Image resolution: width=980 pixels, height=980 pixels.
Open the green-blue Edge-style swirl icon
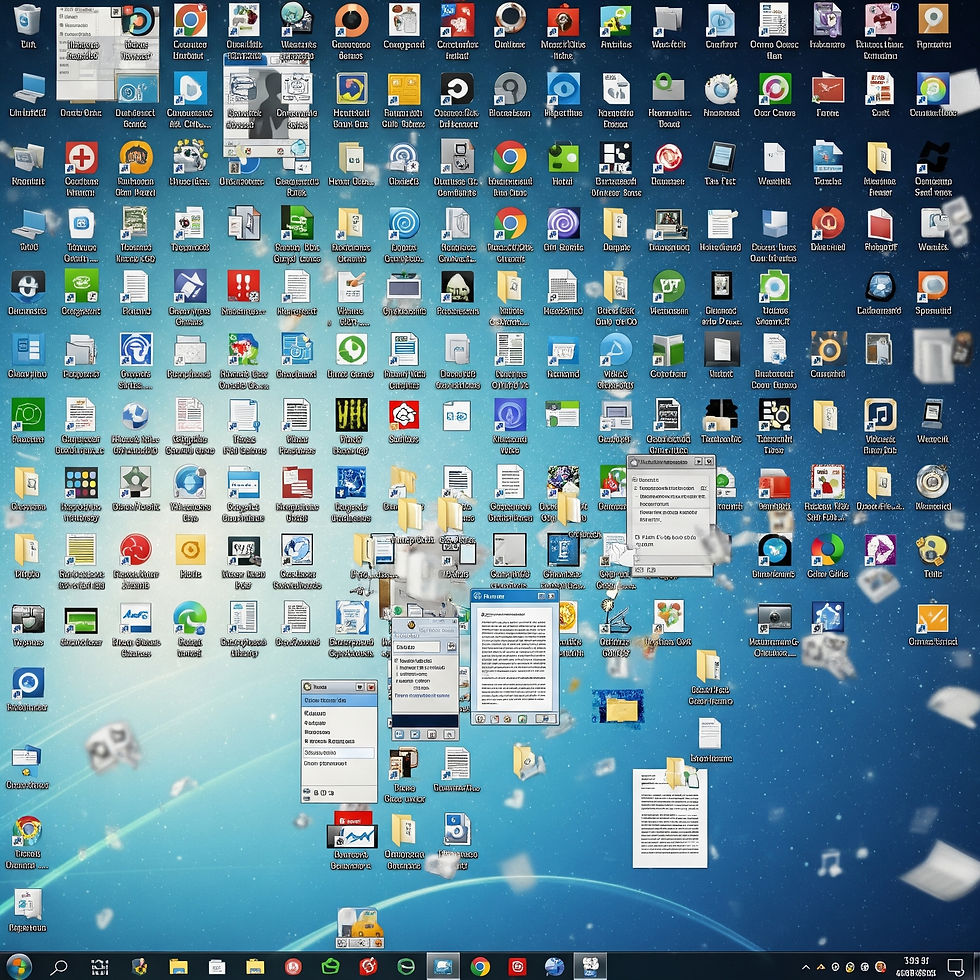coord(190,618)
